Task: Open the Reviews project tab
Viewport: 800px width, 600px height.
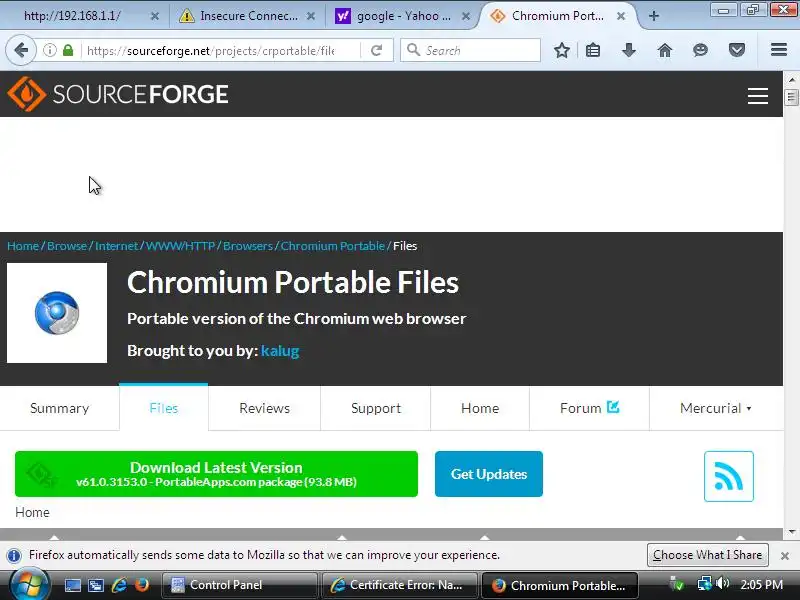Action: [x=264, y=408]
